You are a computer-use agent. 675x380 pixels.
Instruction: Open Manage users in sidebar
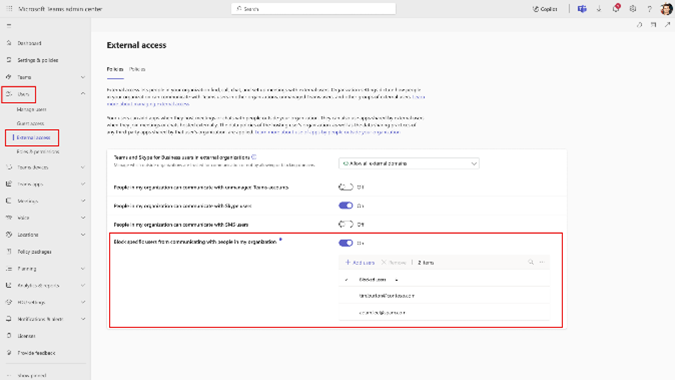pyautogui.click(x=31, y=110)
